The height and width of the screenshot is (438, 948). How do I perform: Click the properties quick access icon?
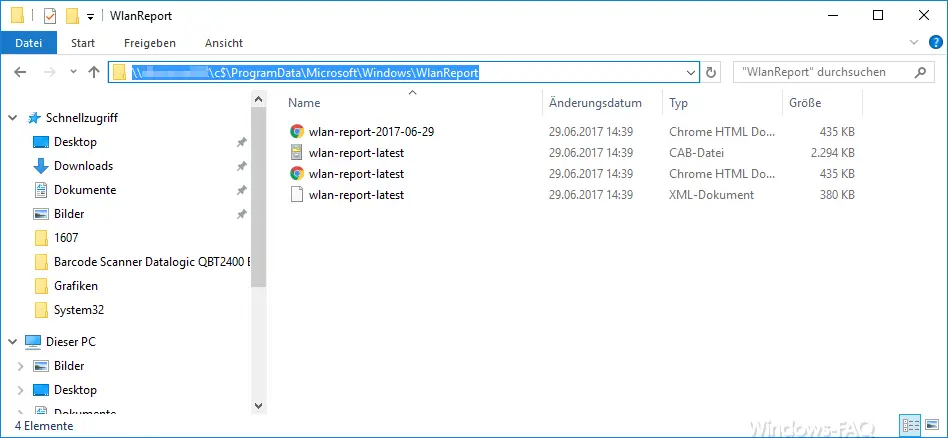coord(50,16)
